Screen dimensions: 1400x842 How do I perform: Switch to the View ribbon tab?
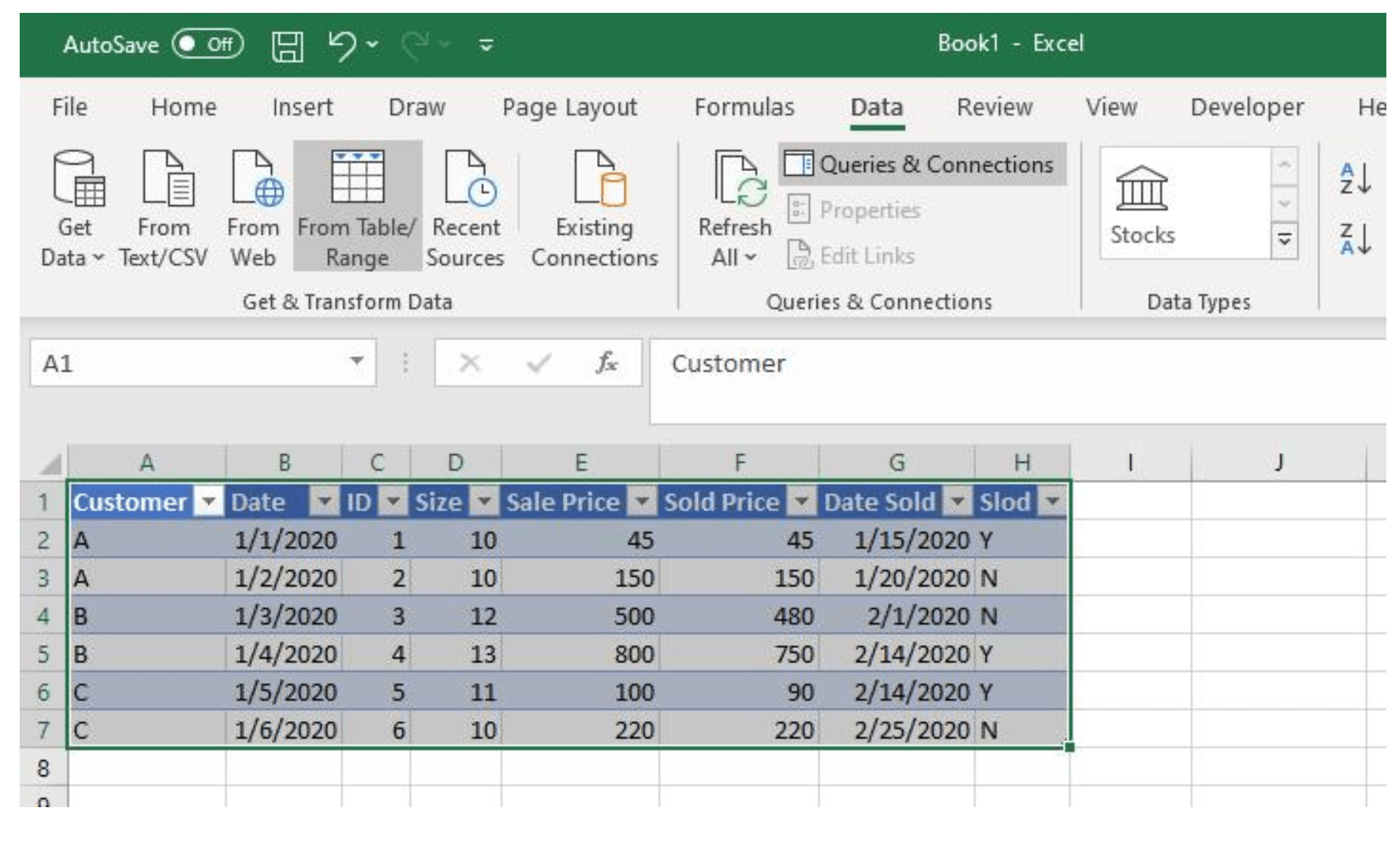[x=1111, y=107]
